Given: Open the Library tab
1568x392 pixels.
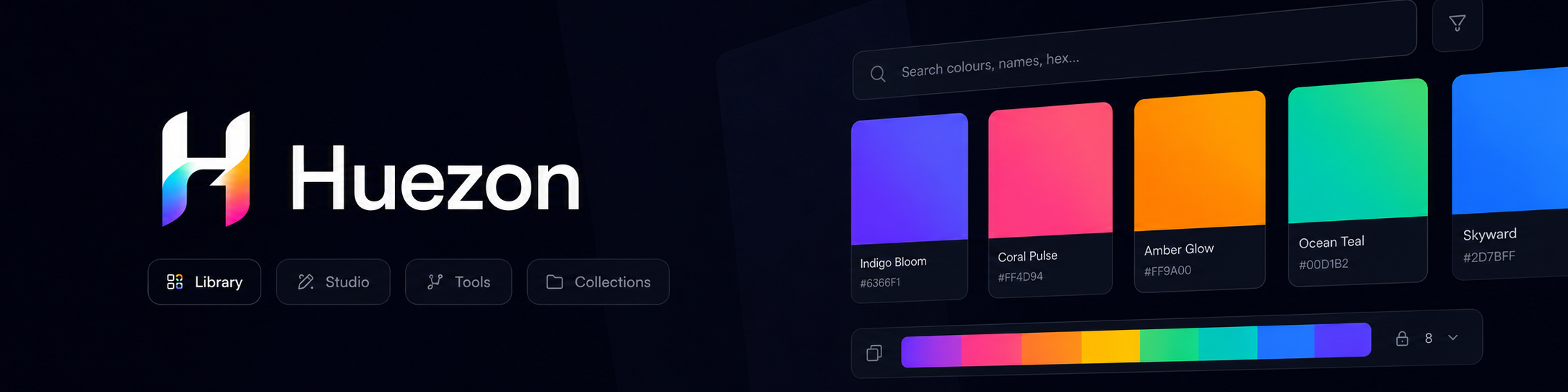Looking at the screenshot, I should (x=204, y=282).
